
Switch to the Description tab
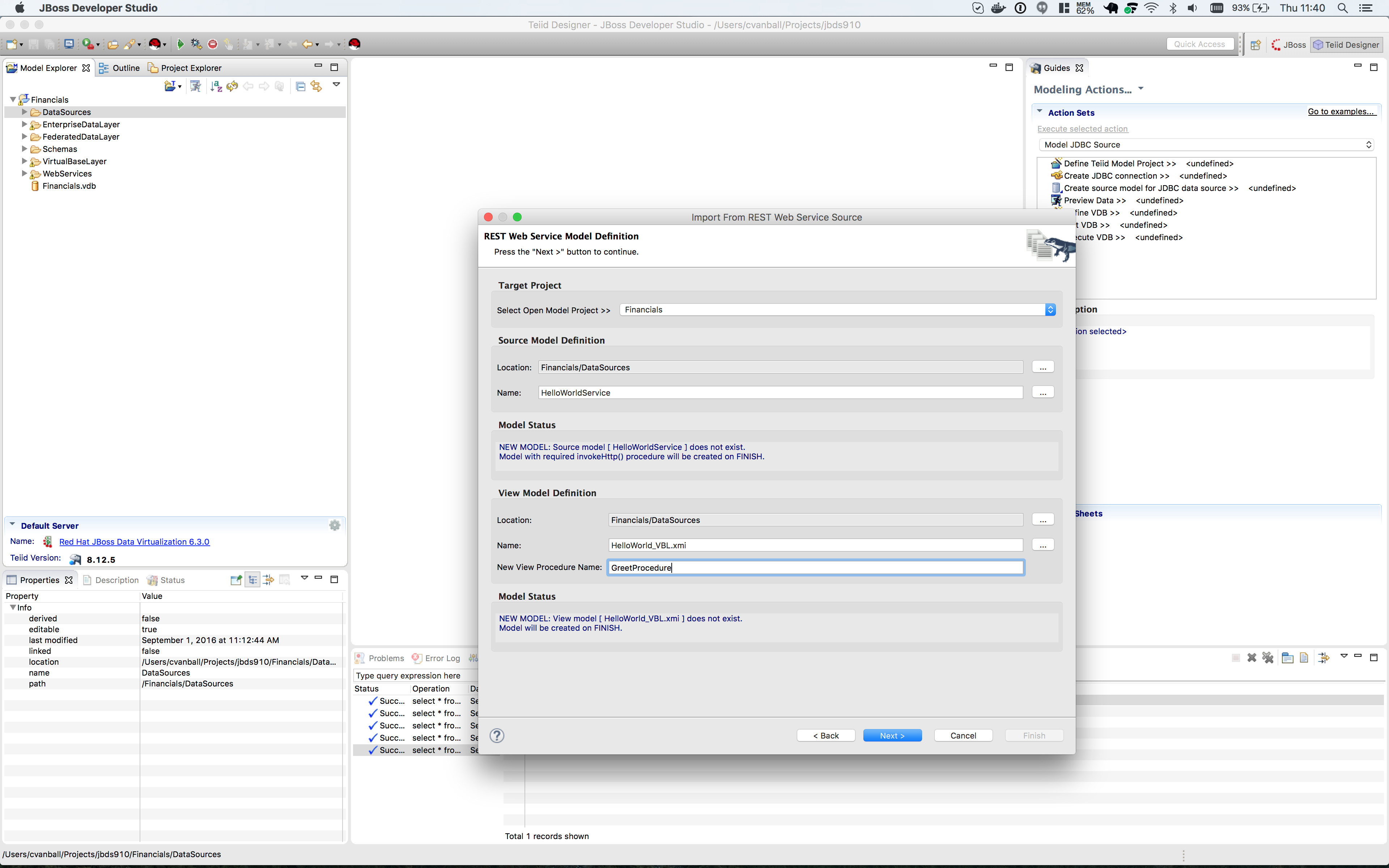coord(111,580)
